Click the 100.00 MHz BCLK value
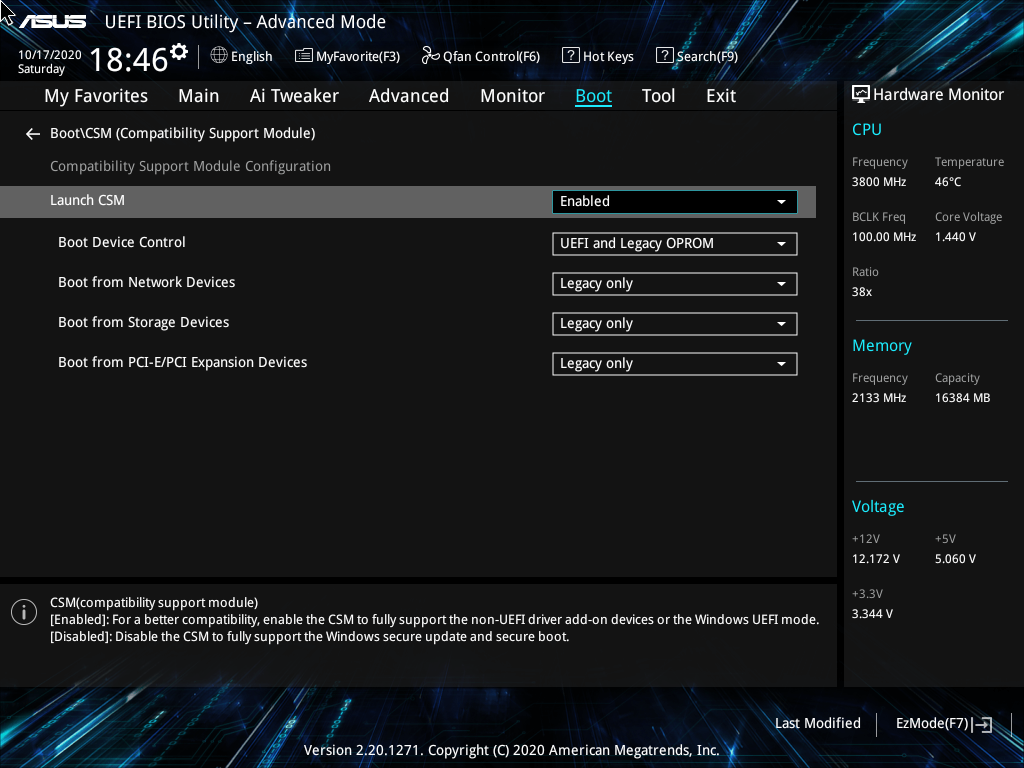Viewport: 1024px width, 768px height. [884, 237]
